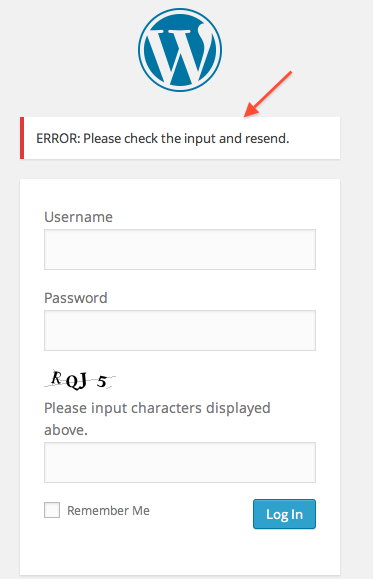Click the 'Please input characters displayed above' text
Viewport: 373px width, 579px height.
point(157,419)
